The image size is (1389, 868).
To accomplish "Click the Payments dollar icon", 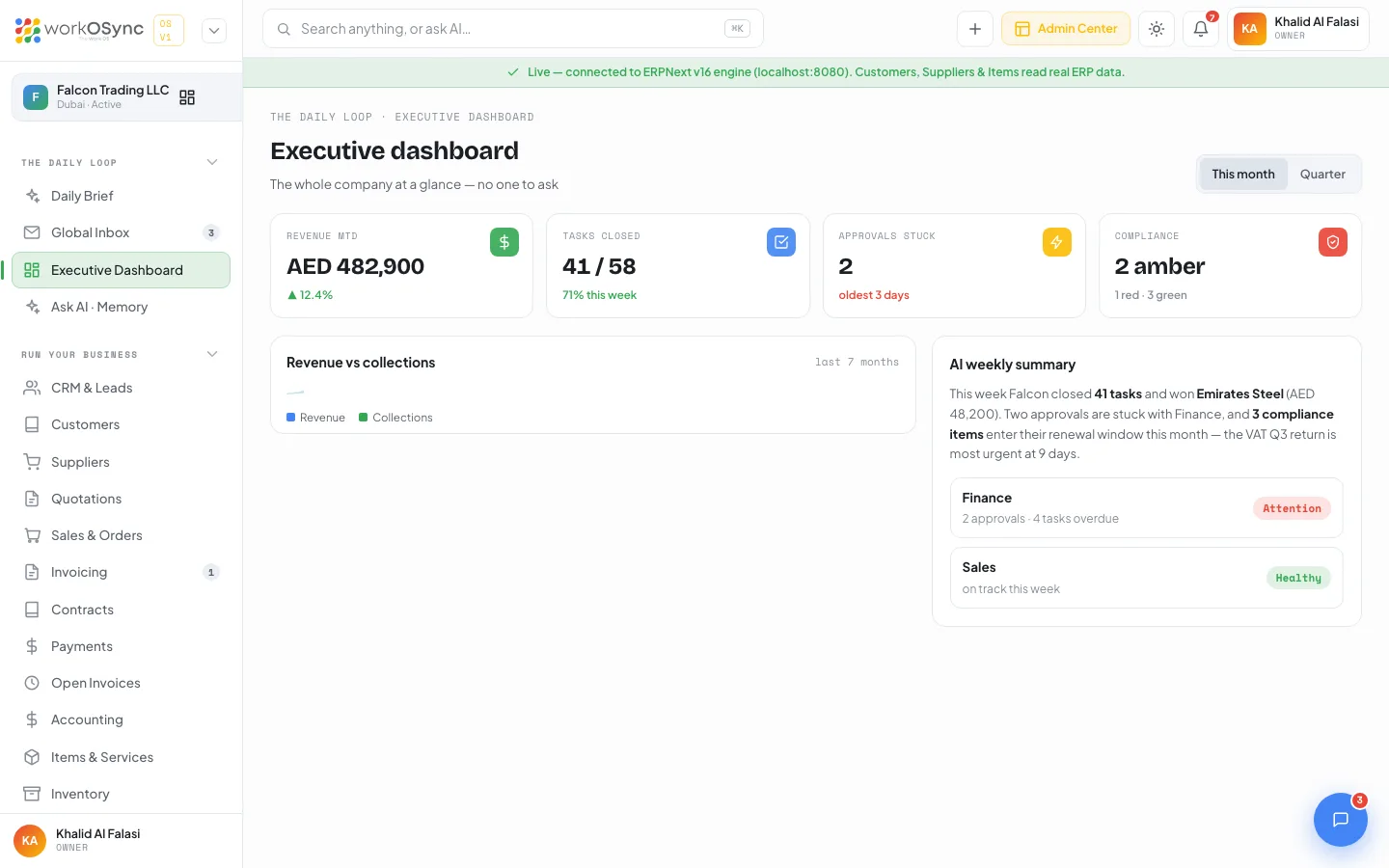I will click(32, 646).
